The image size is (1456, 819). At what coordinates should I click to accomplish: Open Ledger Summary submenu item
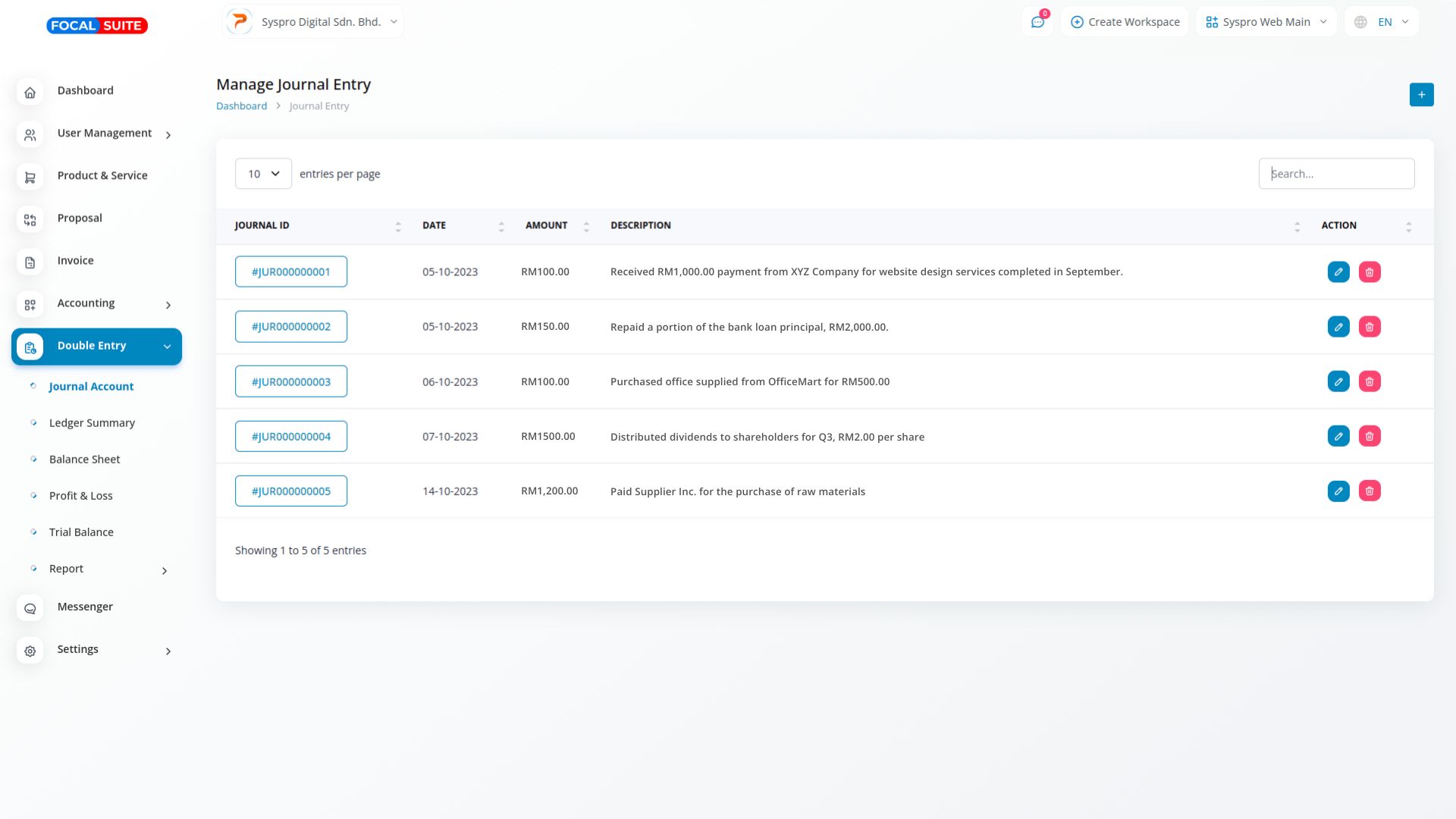point(92,423)
